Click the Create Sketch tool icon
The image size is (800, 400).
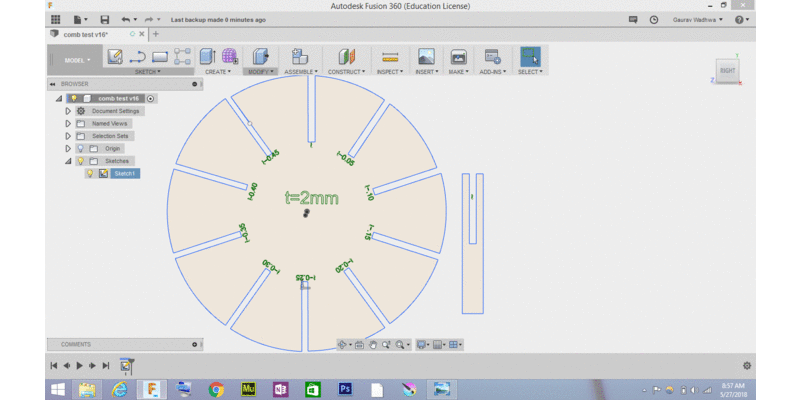click(115, 57)
